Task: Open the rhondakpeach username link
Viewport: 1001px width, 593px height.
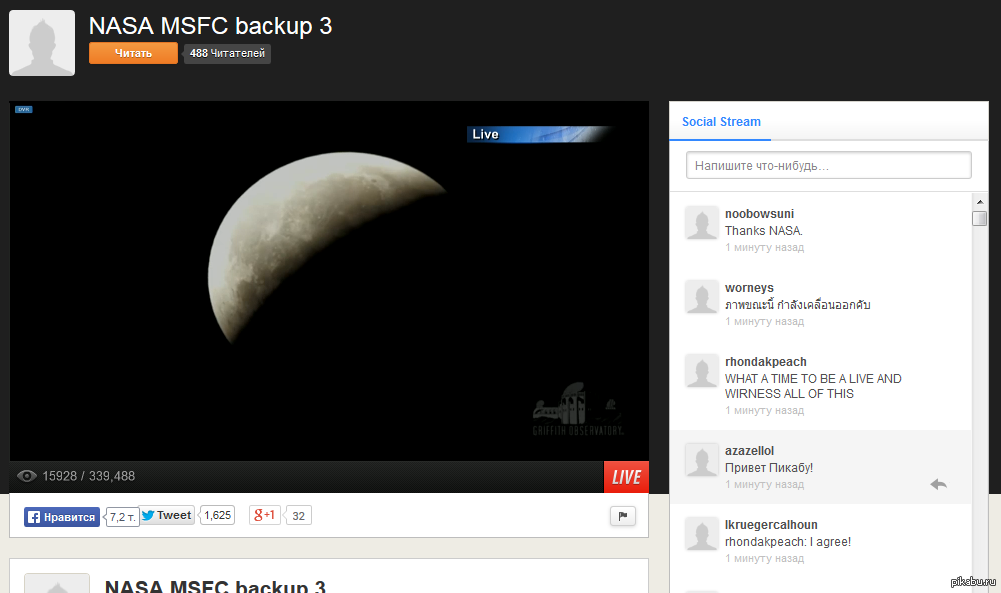Action: click(x=765, y=362)
